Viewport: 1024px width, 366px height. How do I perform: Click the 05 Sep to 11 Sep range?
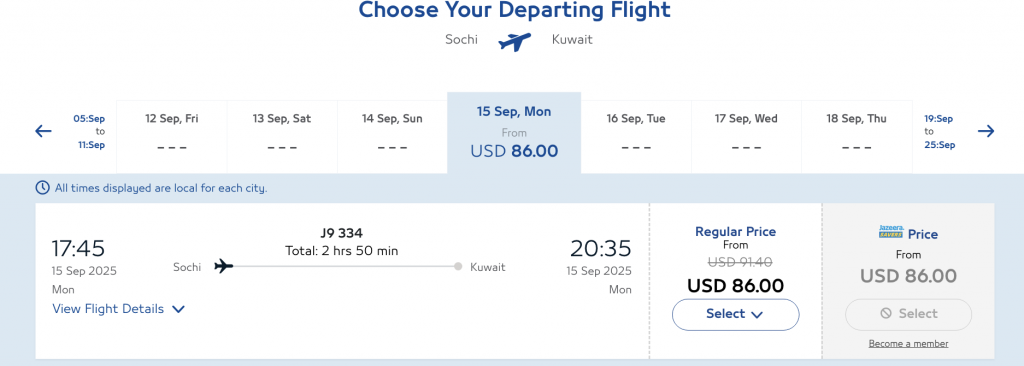coord(89,131)
